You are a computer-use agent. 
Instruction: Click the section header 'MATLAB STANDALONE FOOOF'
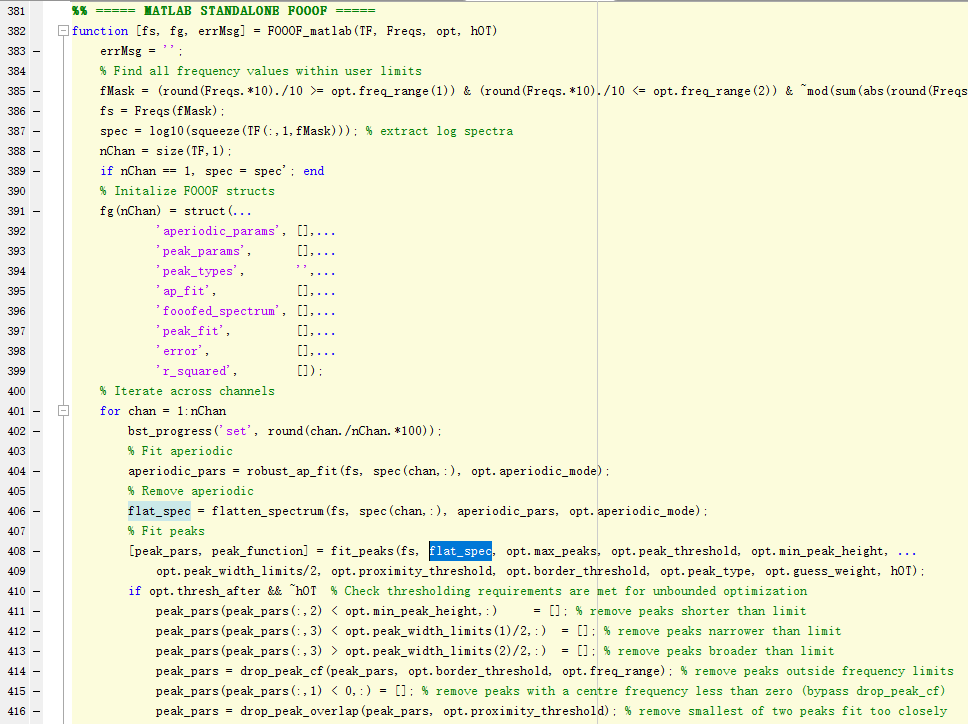235,10
